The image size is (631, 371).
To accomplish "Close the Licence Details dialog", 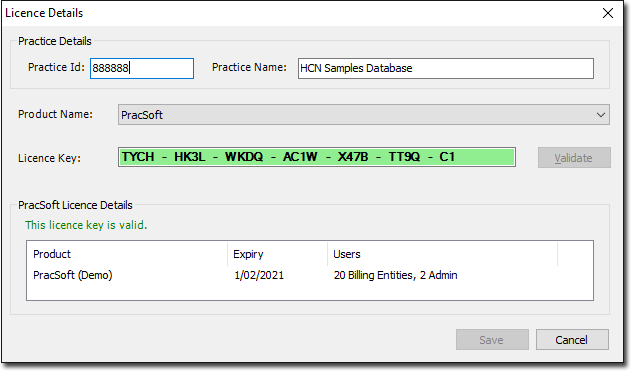I will pos(608,13).
